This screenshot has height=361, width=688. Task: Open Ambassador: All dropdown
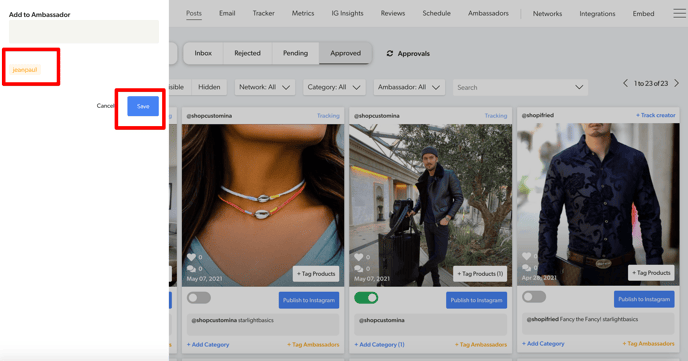point(409,87)
